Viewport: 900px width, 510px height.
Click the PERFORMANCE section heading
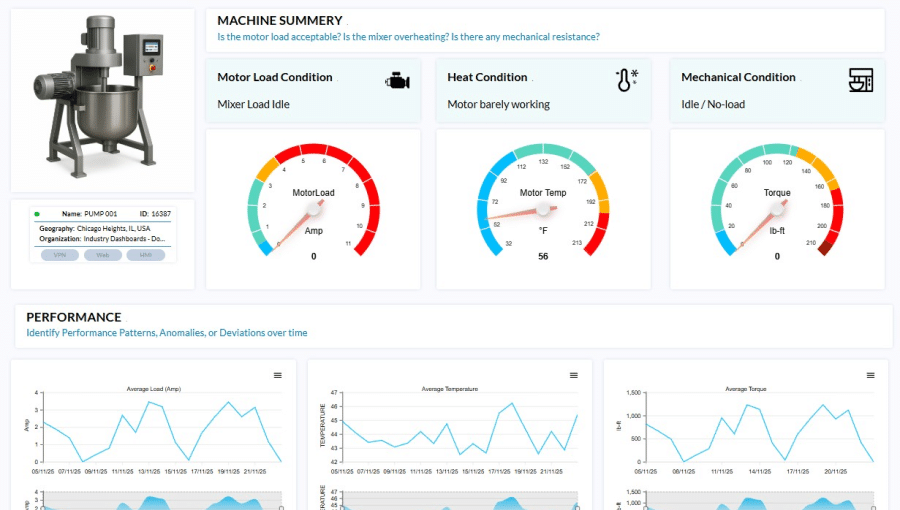point(74,317)
